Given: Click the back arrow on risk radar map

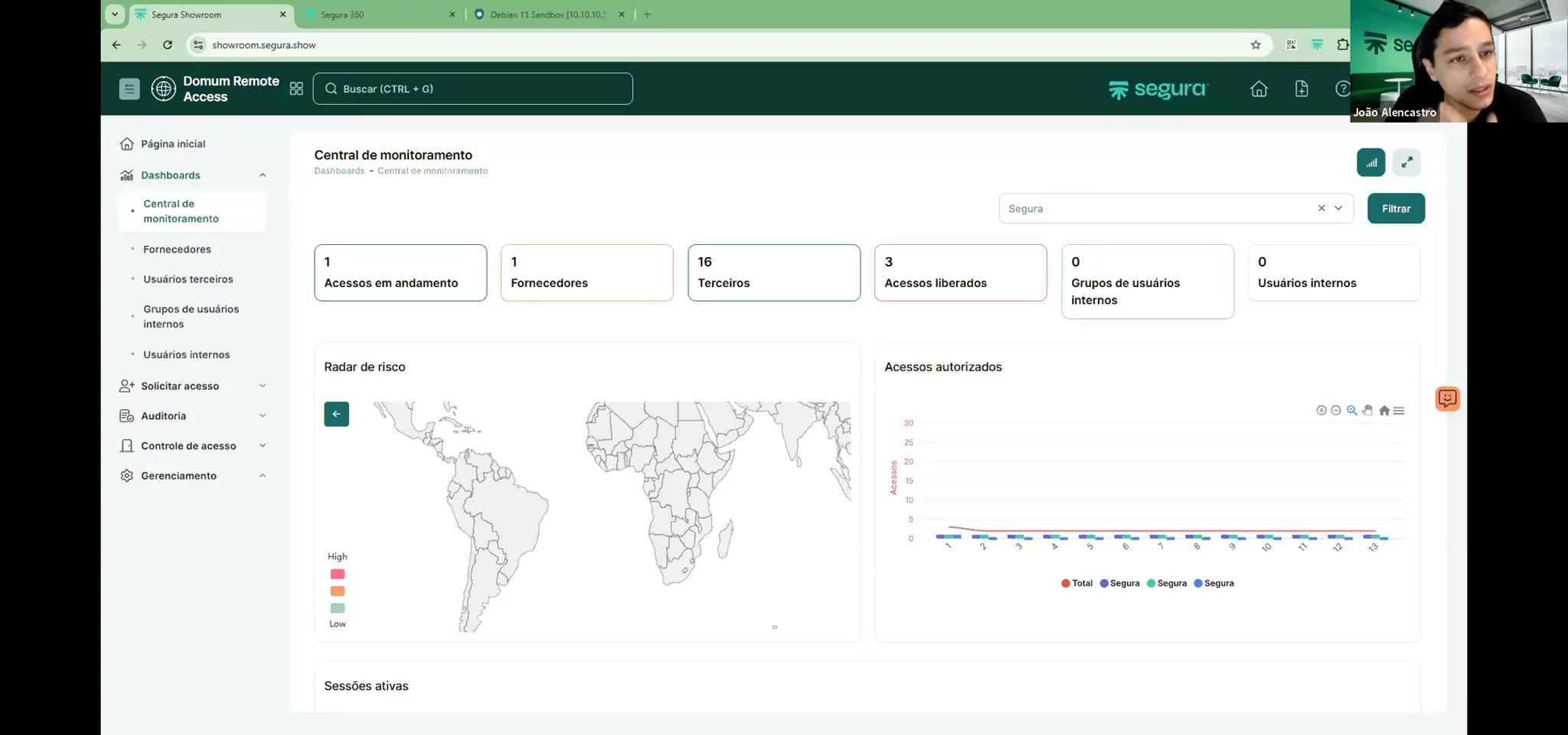Looking at the screenshot, I should pyautogui.click(x=336, y=414).
